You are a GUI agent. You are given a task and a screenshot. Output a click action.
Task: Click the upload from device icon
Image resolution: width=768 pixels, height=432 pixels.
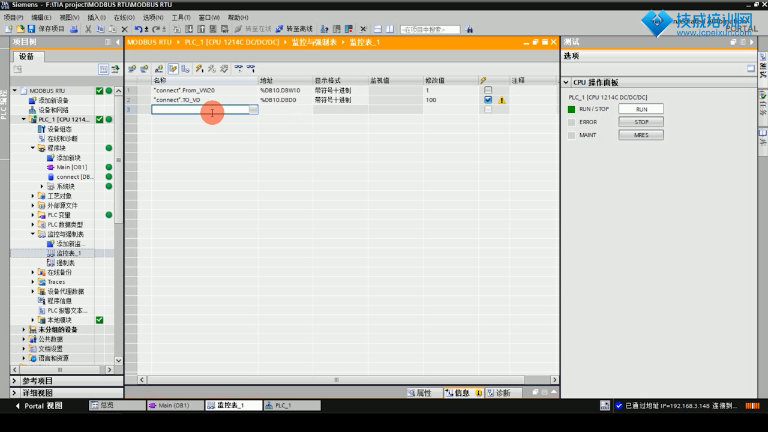[201, 29]
